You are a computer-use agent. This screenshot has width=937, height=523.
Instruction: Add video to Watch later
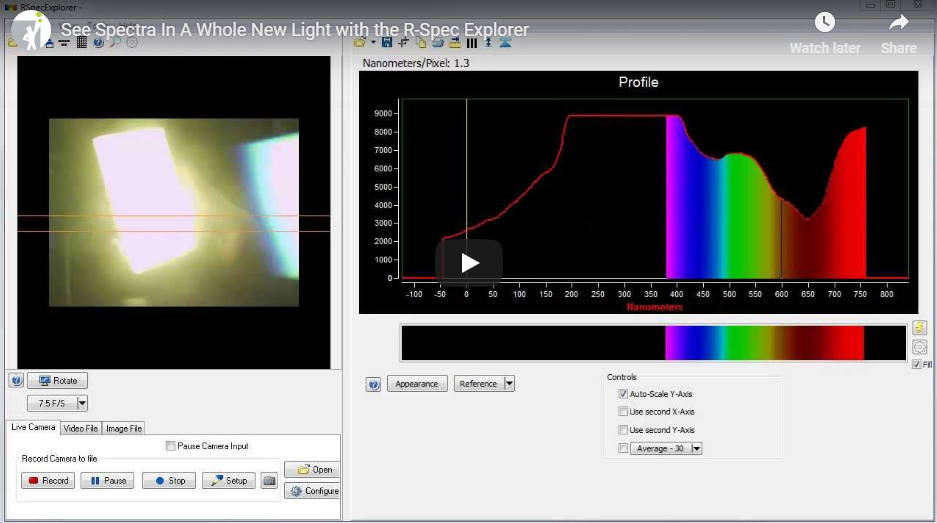tap(825, 33)
